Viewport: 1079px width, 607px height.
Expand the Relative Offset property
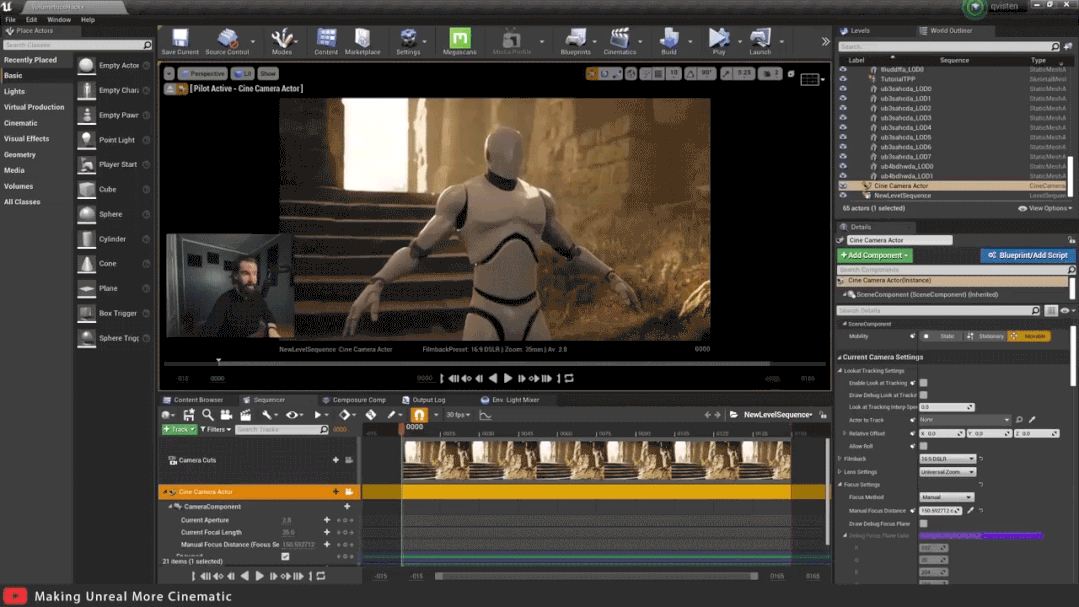pos(845,434)
